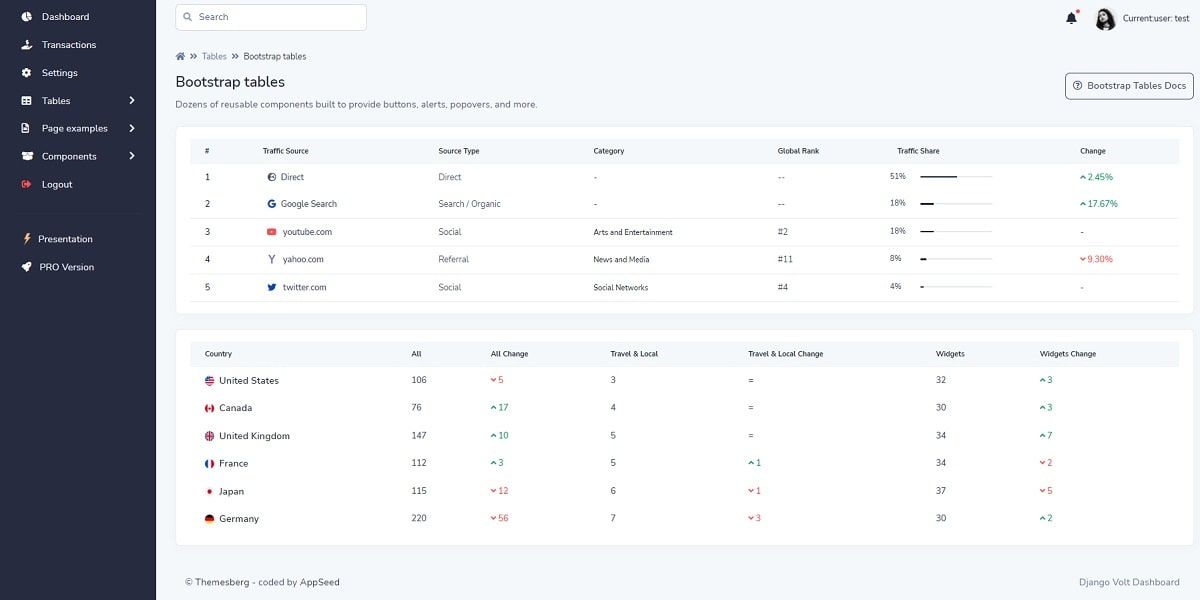Click the AppSeed link in the footer
Viewport: 1200px width, 600px height.
pos(318,581)
